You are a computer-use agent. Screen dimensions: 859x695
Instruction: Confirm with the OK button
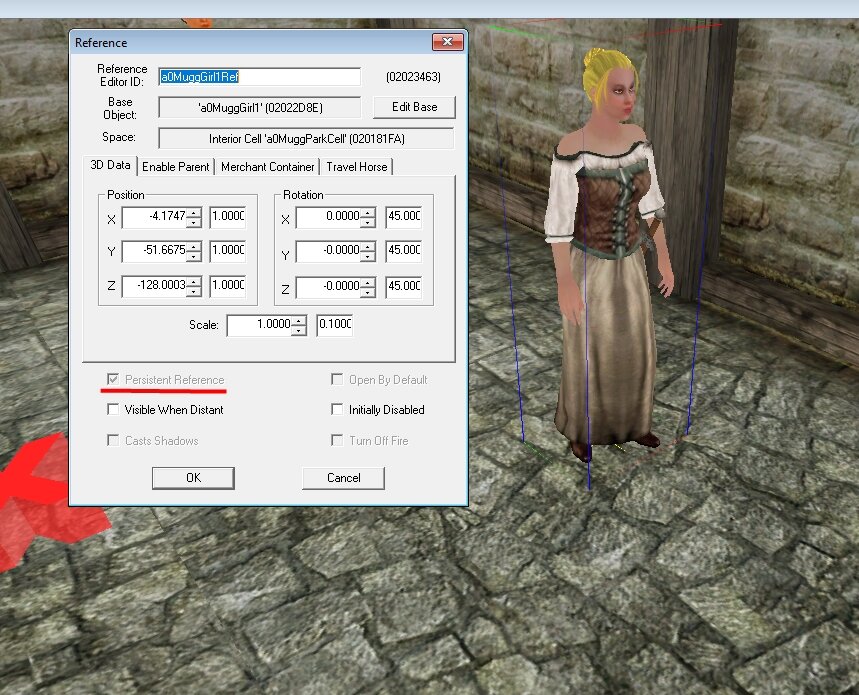coord(193,478)
